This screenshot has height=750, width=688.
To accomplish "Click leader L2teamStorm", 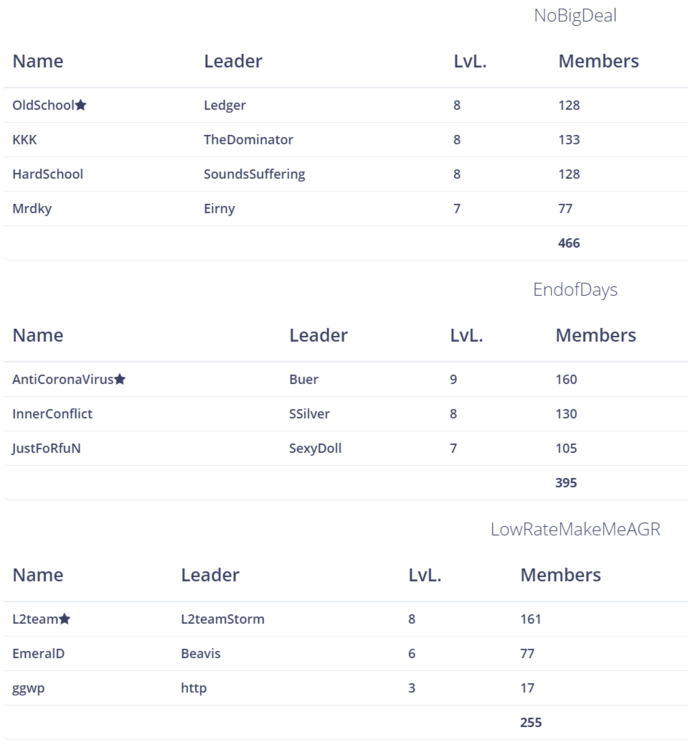I will coord(223,619).
